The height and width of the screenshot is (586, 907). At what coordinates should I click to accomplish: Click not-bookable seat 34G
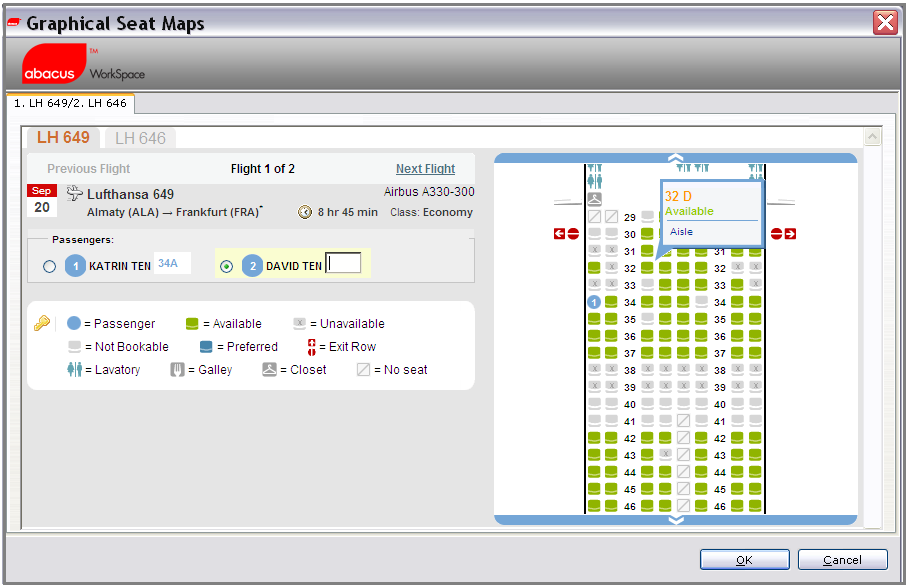pos(701,302)
